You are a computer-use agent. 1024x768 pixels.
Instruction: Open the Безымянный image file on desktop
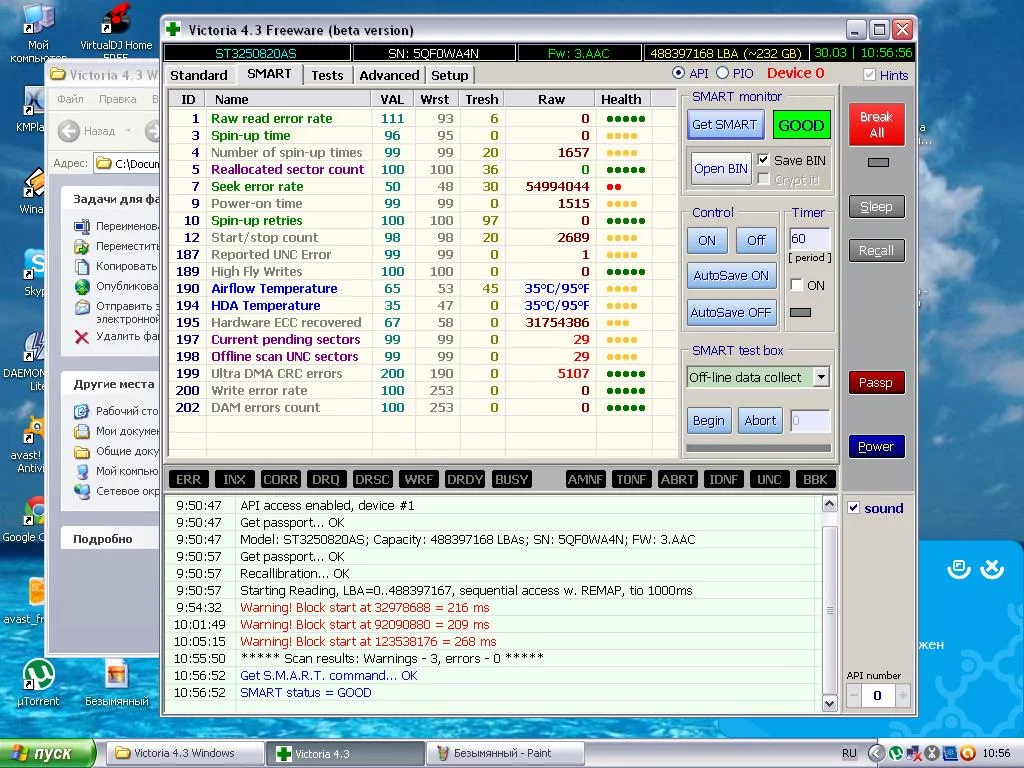[x=116, y=682]
